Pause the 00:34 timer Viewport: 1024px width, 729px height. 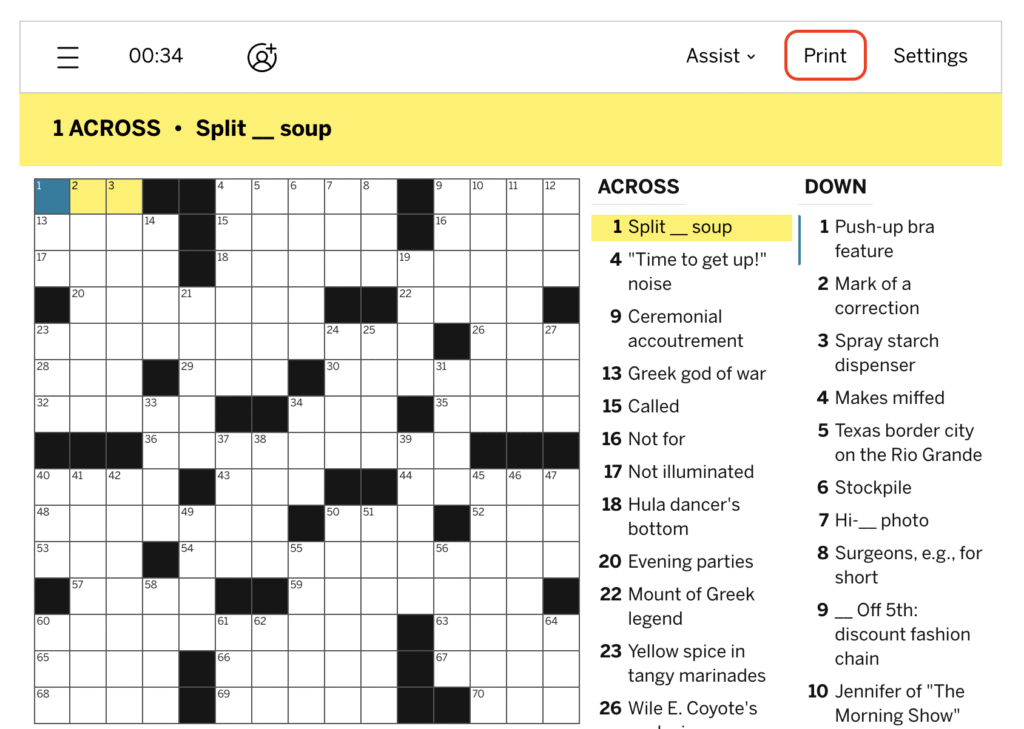pyautogui.click(x=155, y=56)
